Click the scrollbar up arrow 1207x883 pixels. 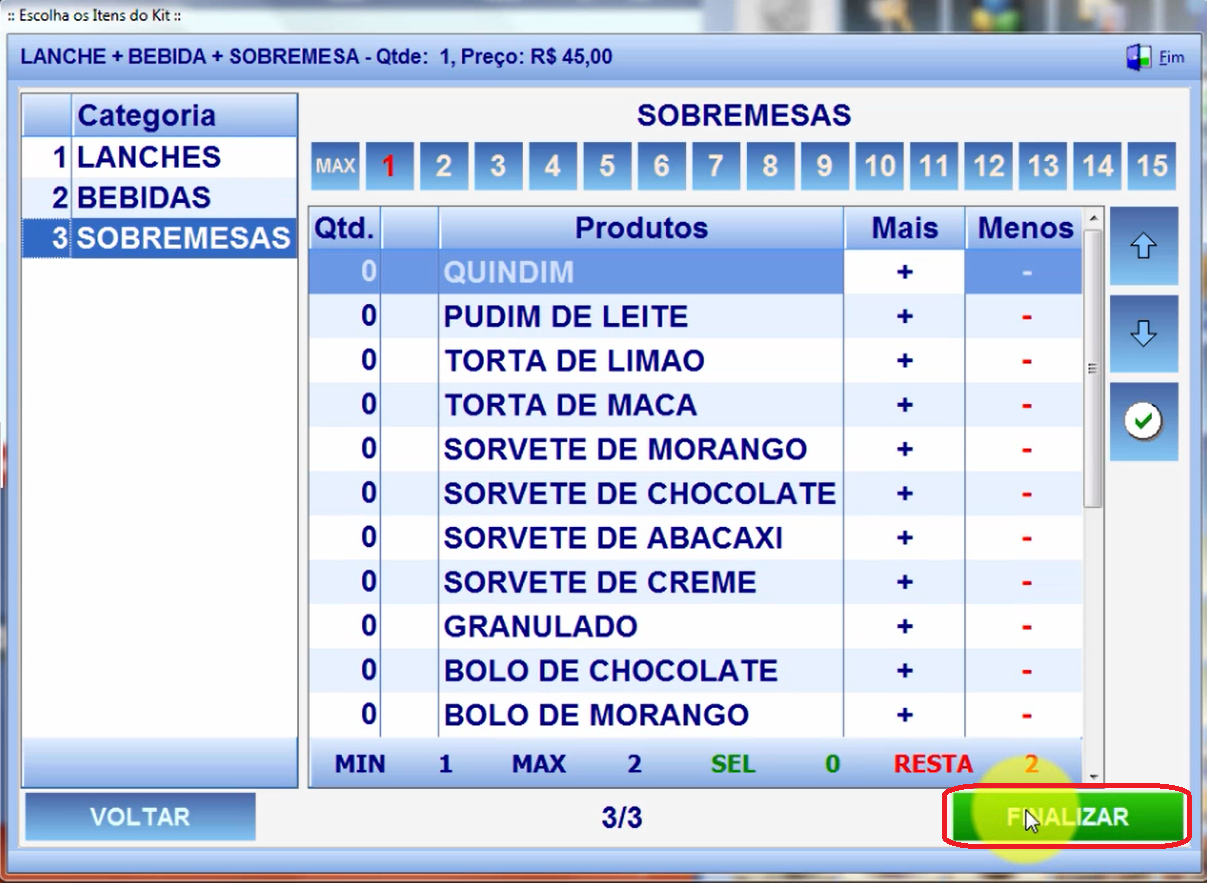coord(1093,218)
